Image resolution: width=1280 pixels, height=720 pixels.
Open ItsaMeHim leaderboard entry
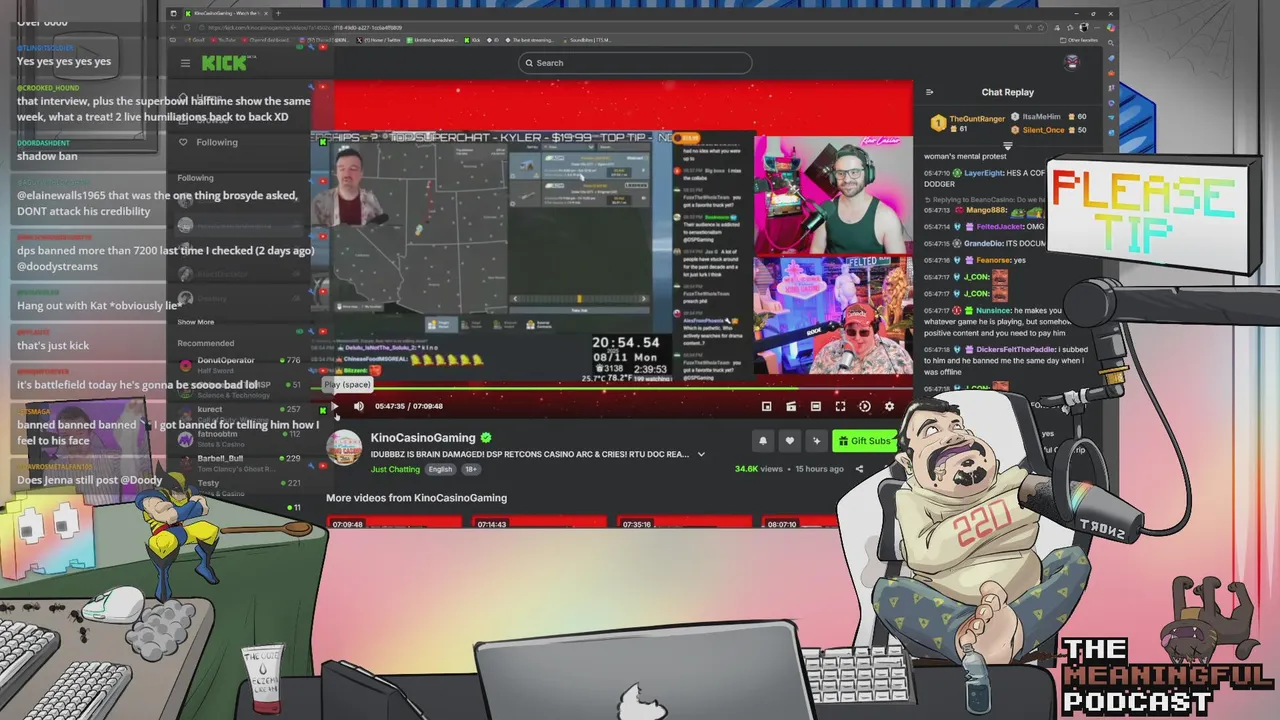tap(1050, 117)
